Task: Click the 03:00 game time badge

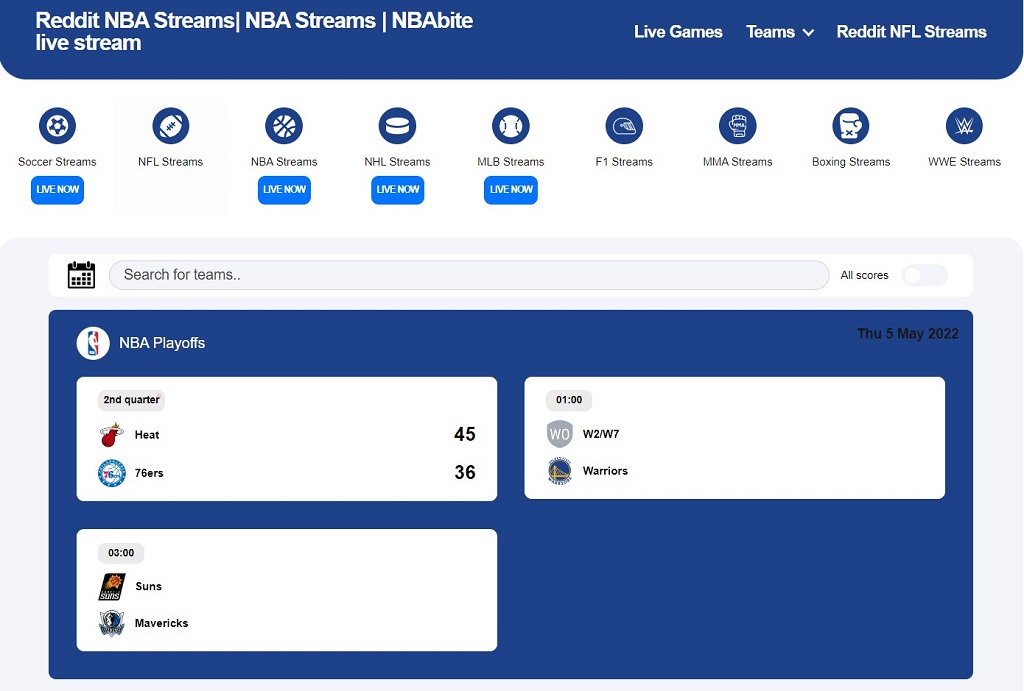Action: tap(121, 553)
